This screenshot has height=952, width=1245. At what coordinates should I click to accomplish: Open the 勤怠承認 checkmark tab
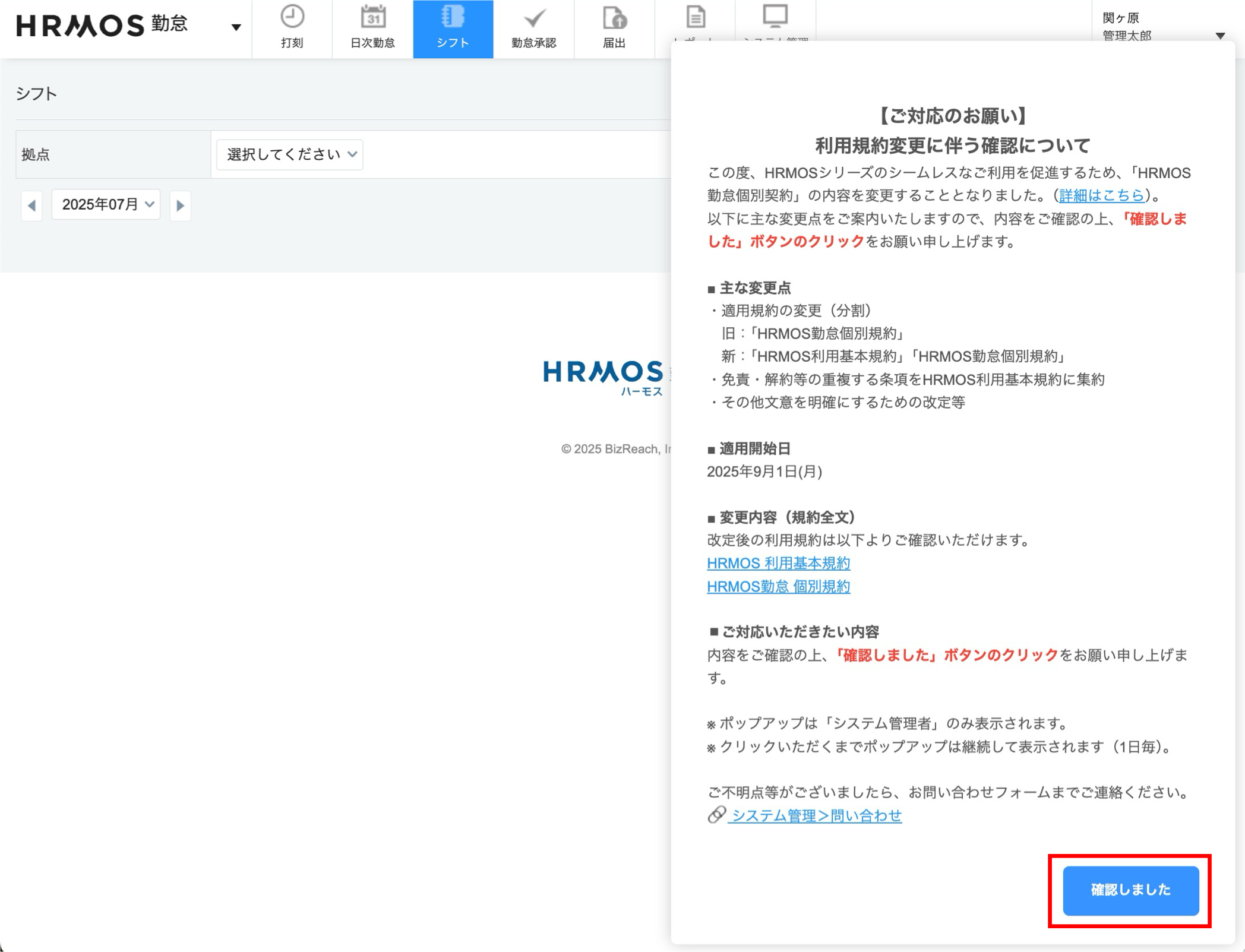(x=533, y=29)
